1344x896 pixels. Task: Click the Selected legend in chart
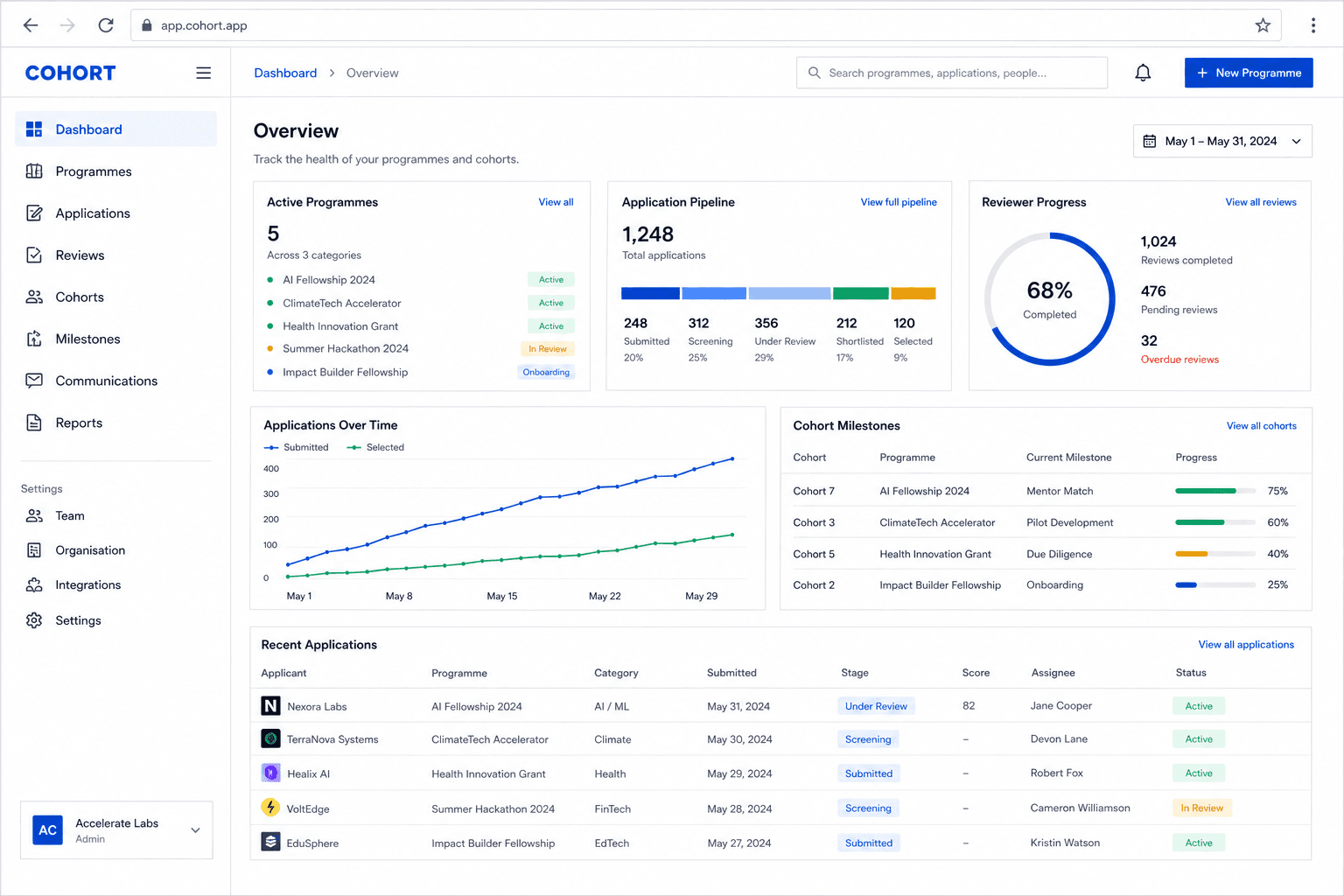[x=375, y=447]
